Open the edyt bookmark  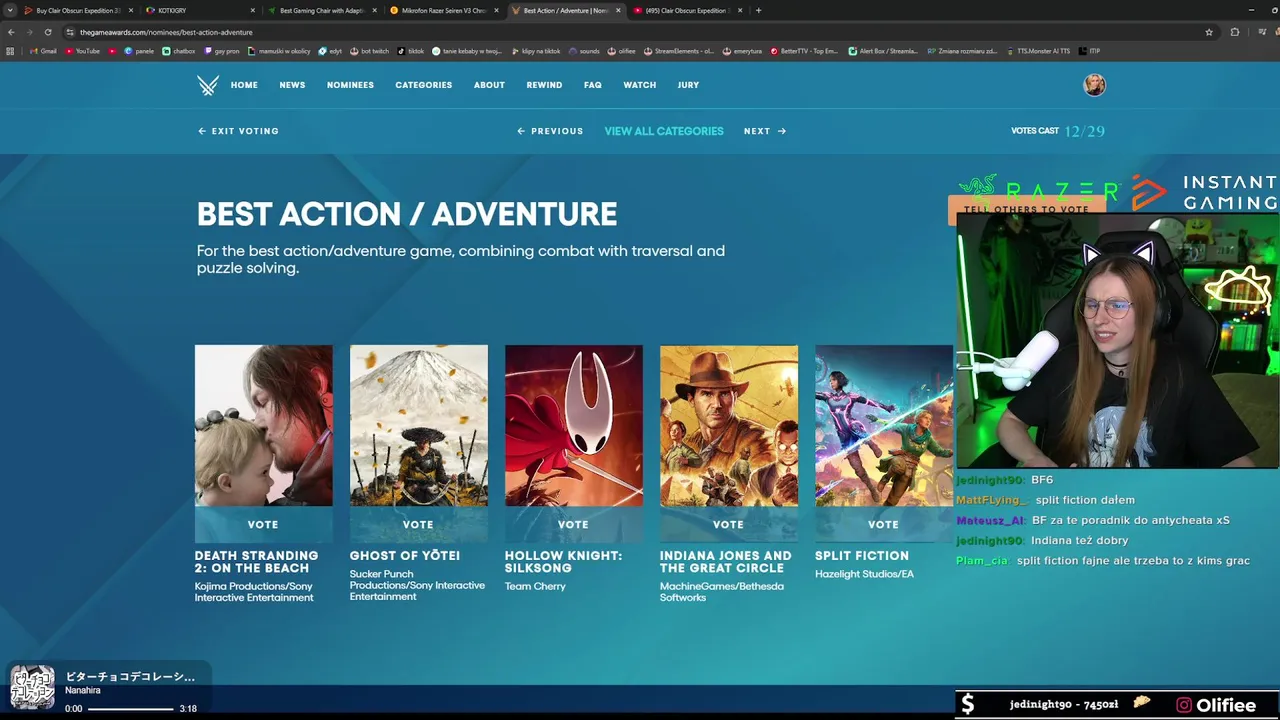[x=331, y=51]
